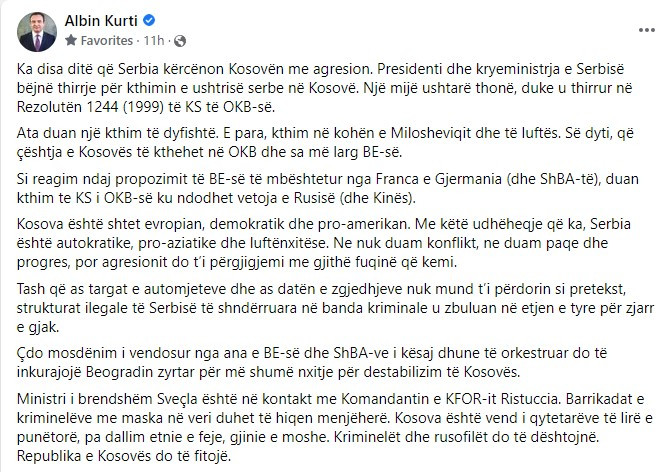The width and height of the screenshot is (659, 472).
Task: Click the Favorites label next to the star
Action: [x=107, y=40]
